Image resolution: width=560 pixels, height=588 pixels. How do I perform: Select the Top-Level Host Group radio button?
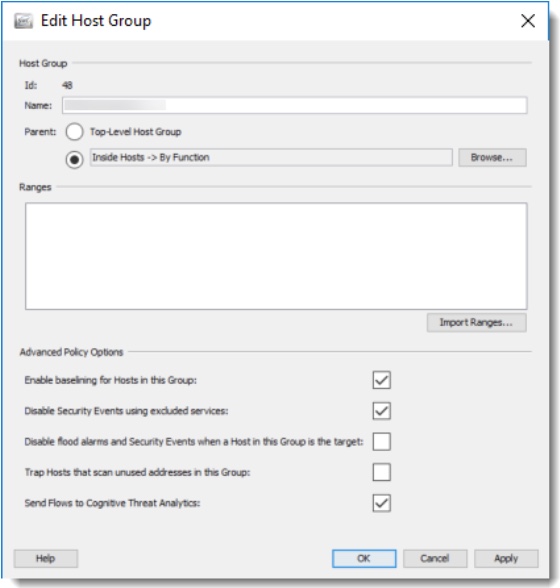tap(74, 132)
